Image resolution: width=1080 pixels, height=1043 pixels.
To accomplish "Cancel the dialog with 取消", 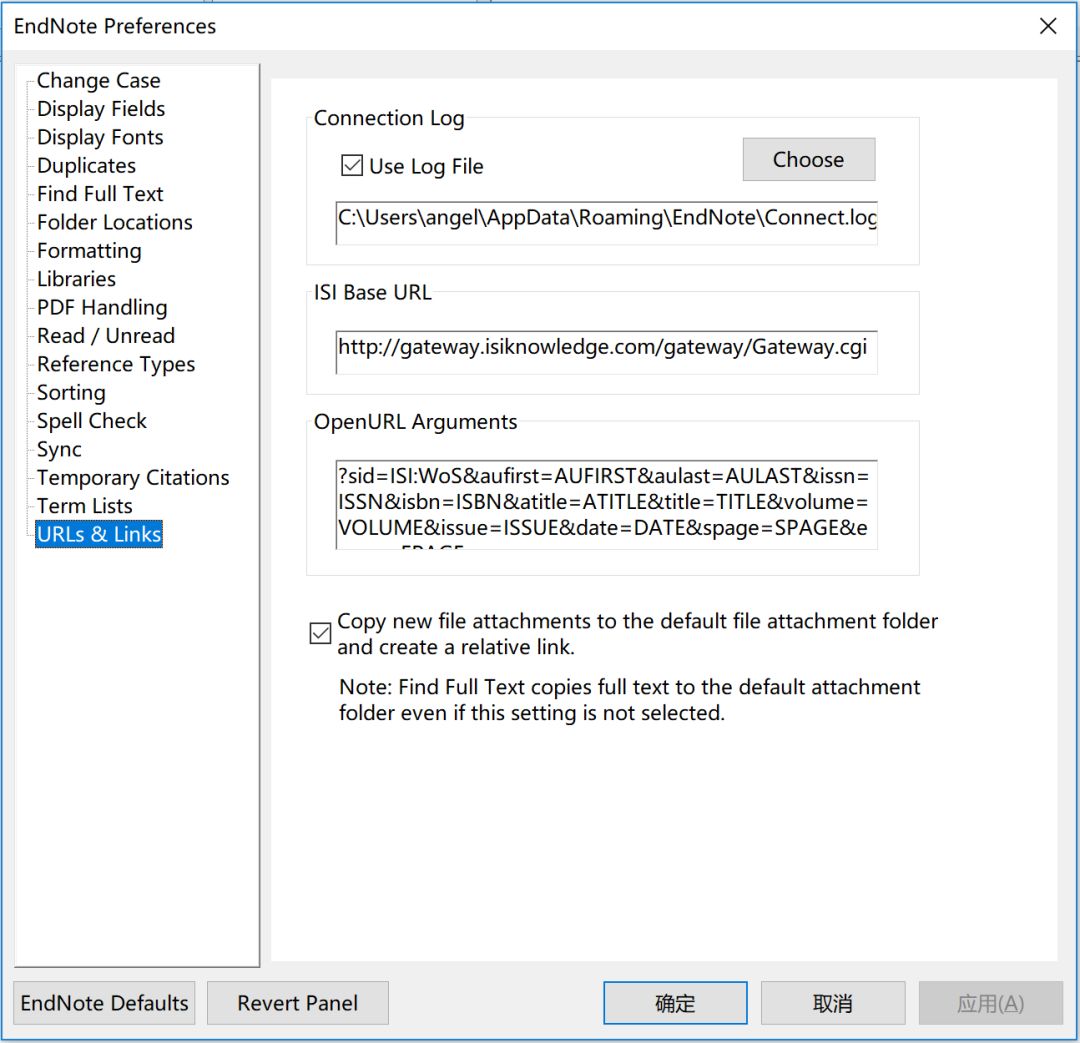I will pyautogui.click(x=833, y=1003).
